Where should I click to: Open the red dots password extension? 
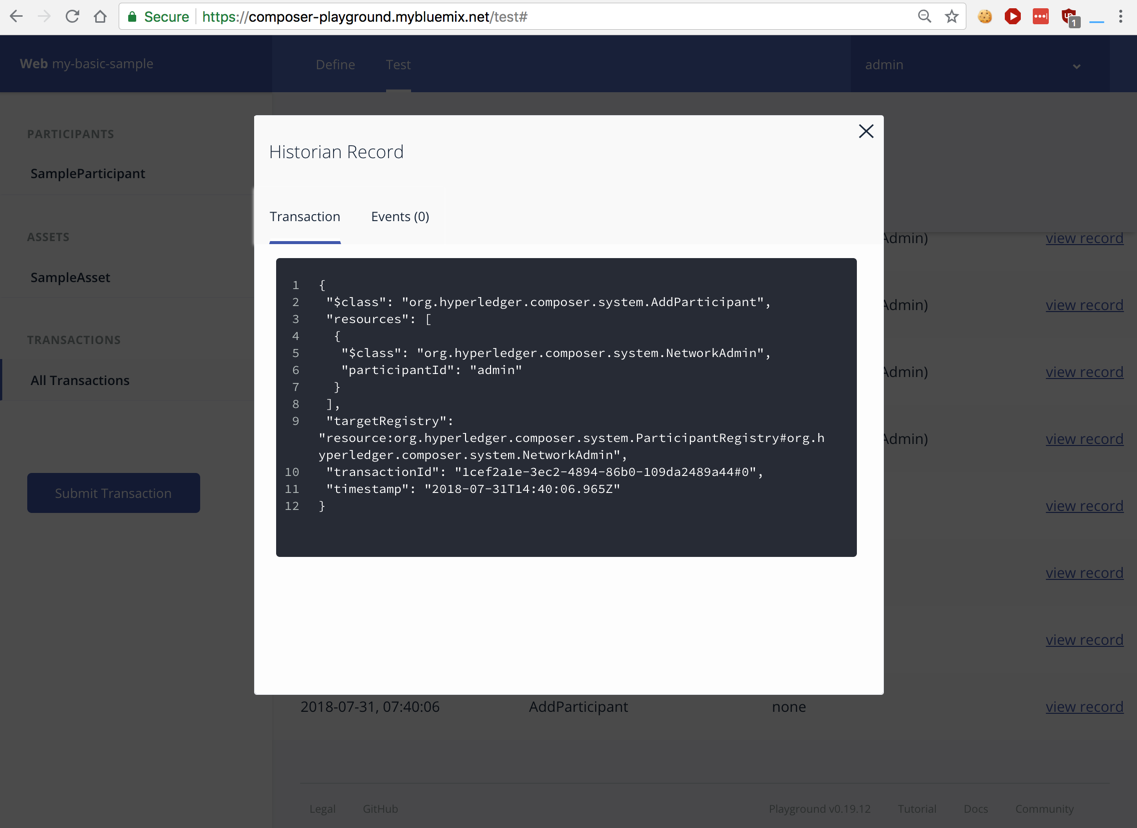tap(1041, 16)
